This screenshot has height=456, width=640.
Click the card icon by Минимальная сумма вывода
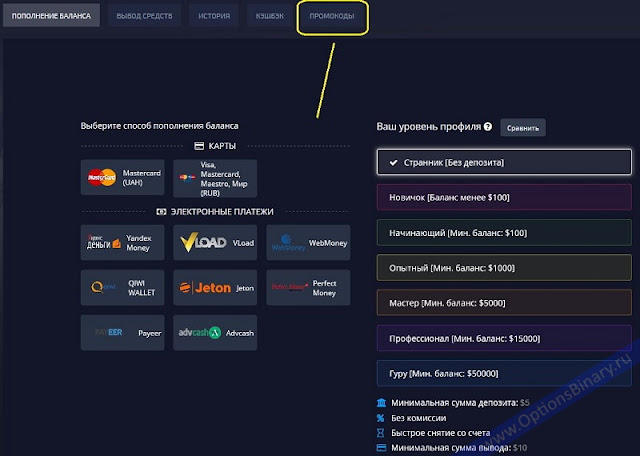tap(381, 448)
